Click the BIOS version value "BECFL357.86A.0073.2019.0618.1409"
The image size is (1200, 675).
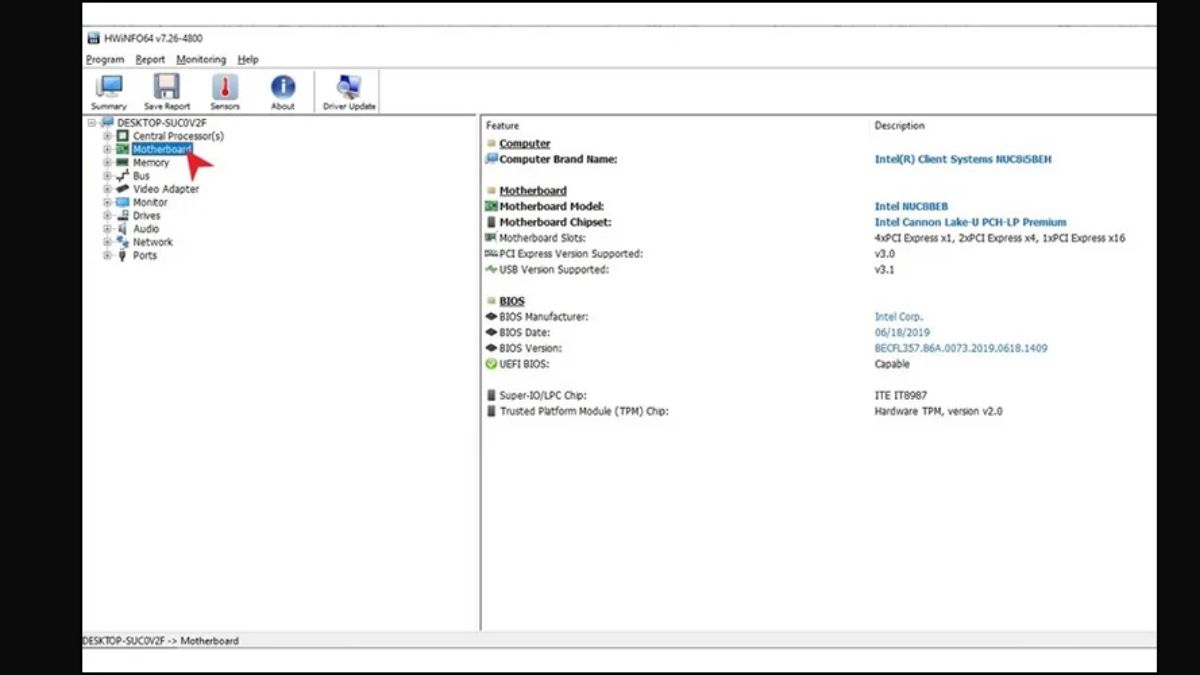pyautogui.click(x=961, y=348)
